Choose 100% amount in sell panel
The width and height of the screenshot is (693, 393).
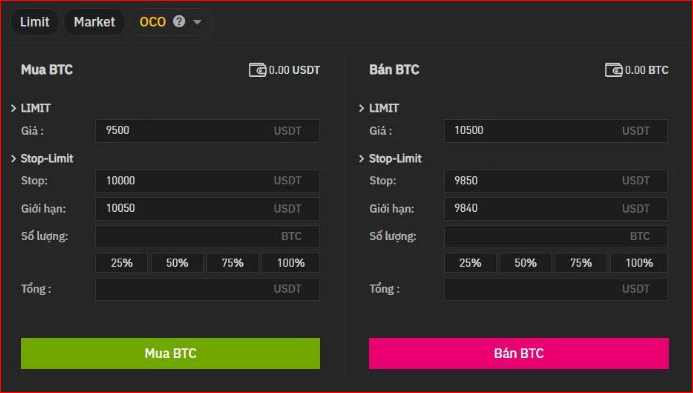tap(639, 263)
